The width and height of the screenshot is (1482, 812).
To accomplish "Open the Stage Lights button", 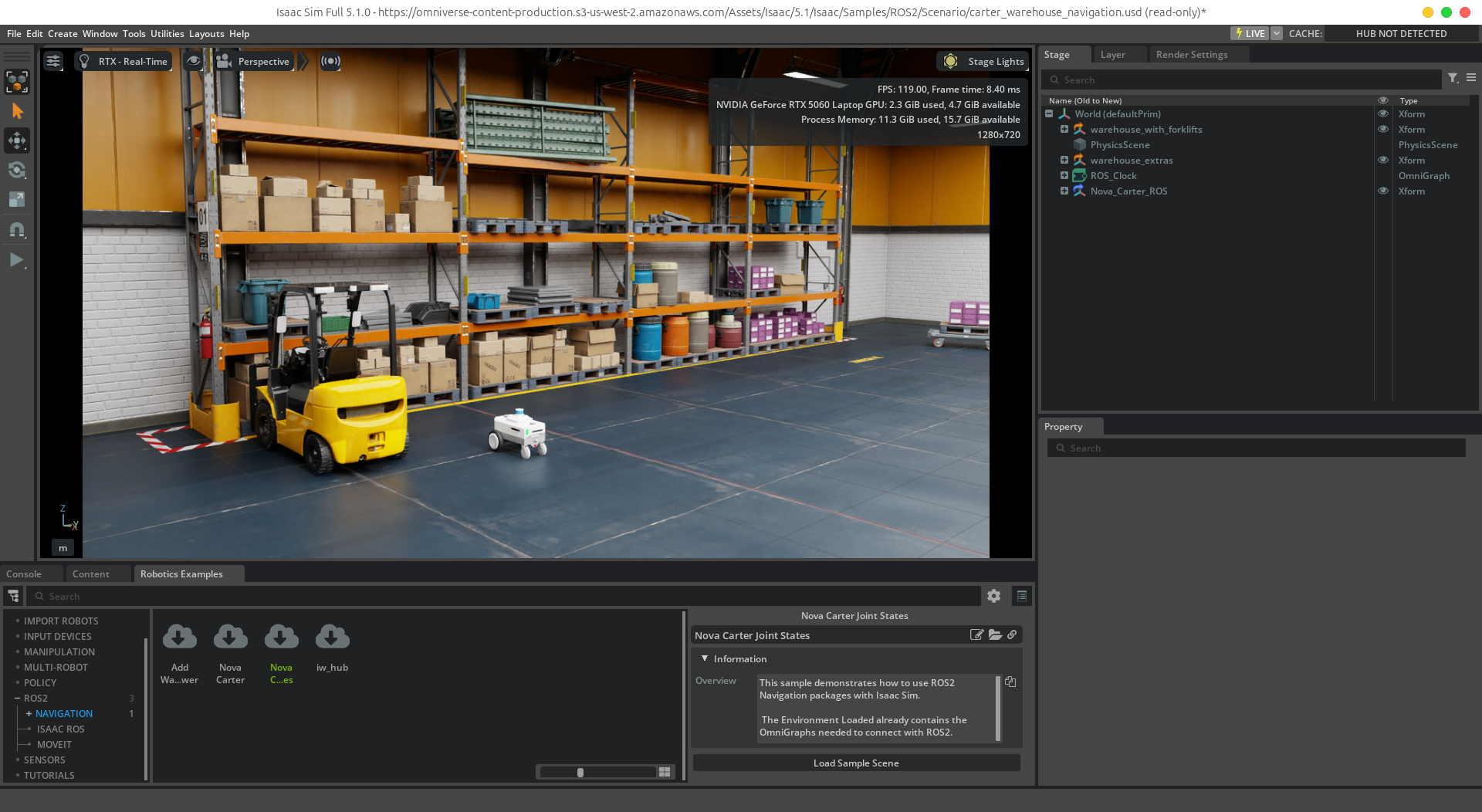I will [x=983, y=61].
